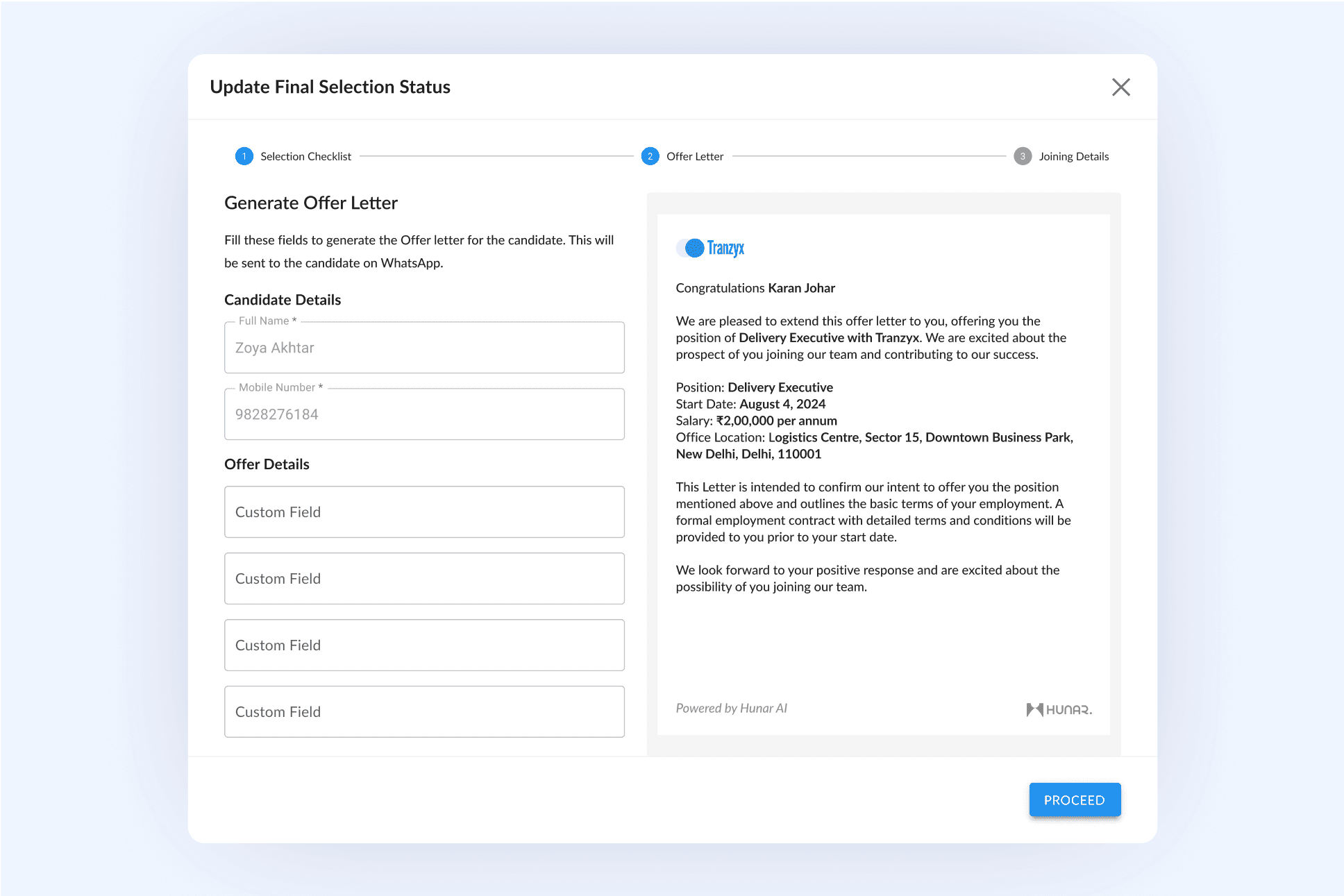Click the third Custom Field input
This screenshot has height=896, width=1344.
[x=424, y=645]
